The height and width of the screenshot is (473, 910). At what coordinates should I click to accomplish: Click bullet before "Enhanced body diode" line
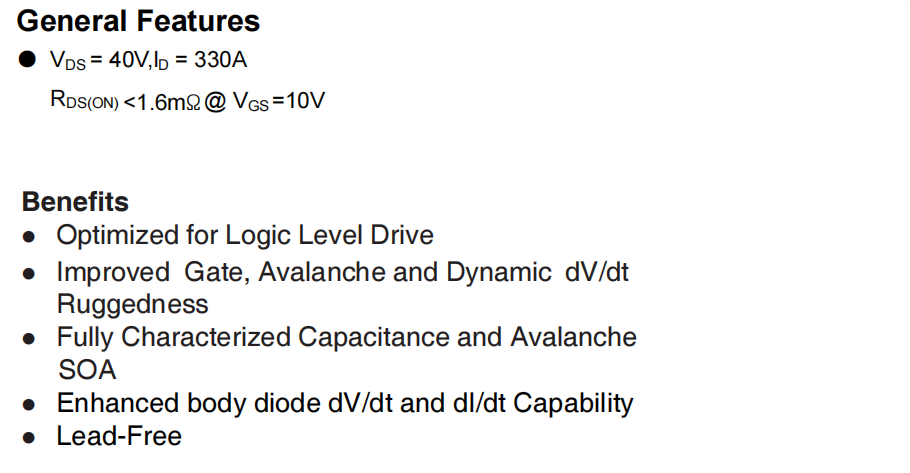(30, 405)
